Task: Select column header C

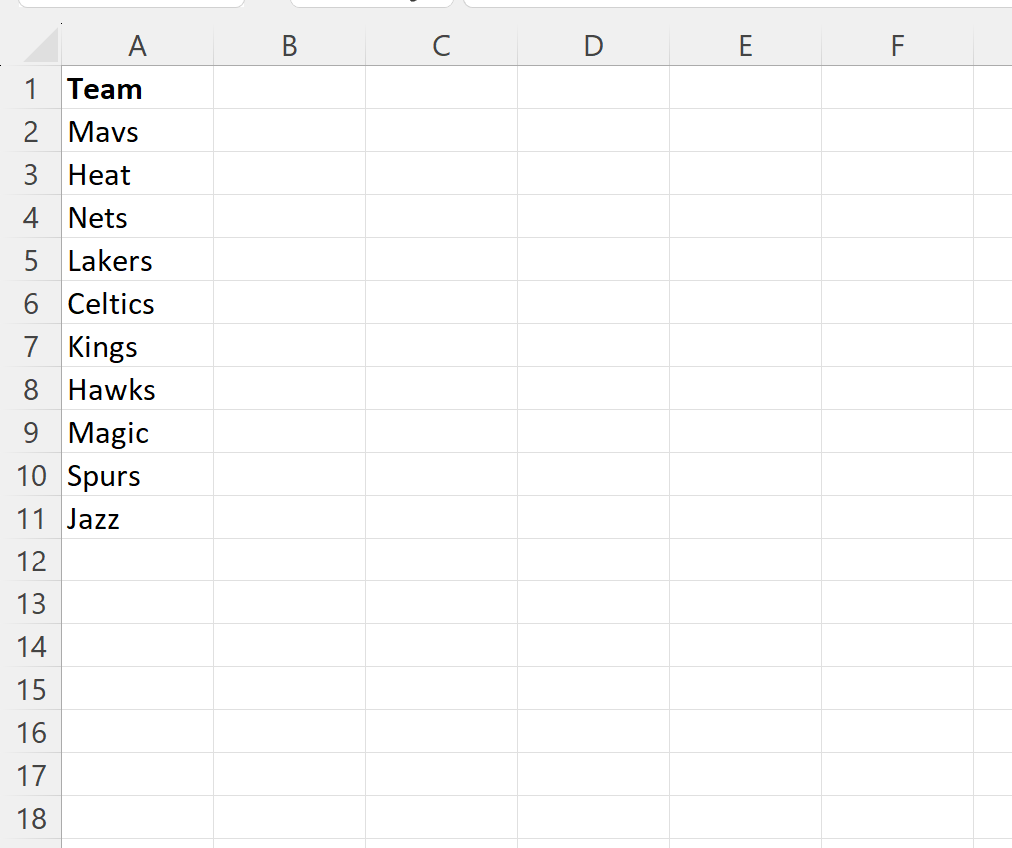Action: [x=441, y=45]
